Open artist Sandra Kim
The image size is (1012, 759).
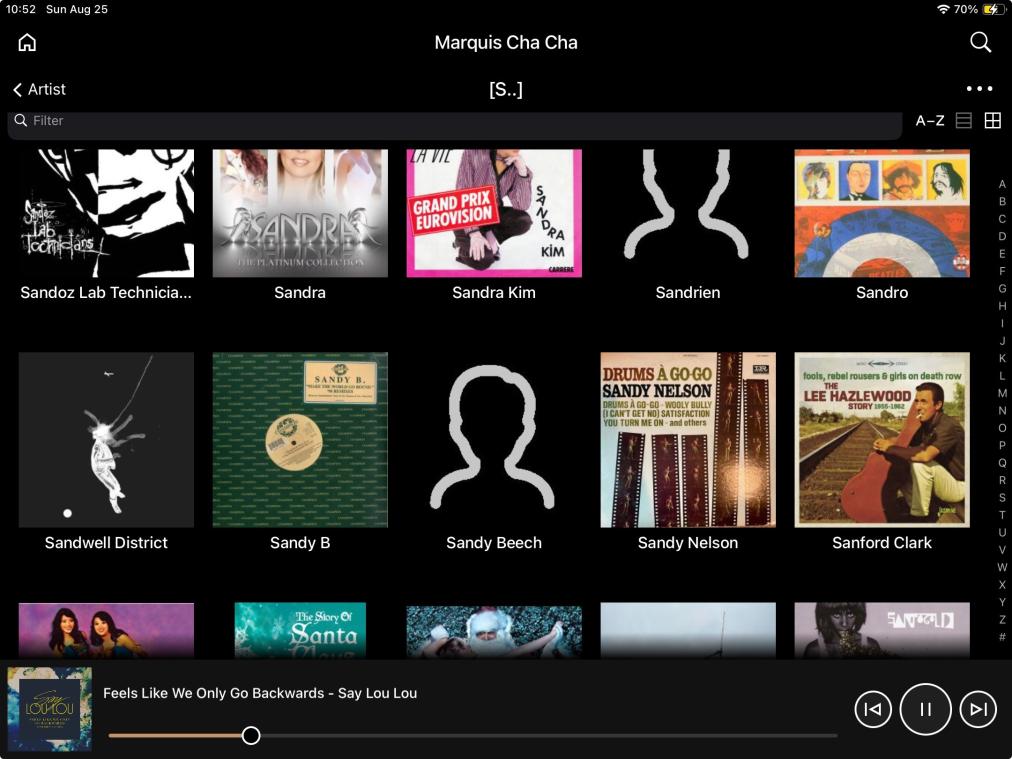click(x=494, y=214)
